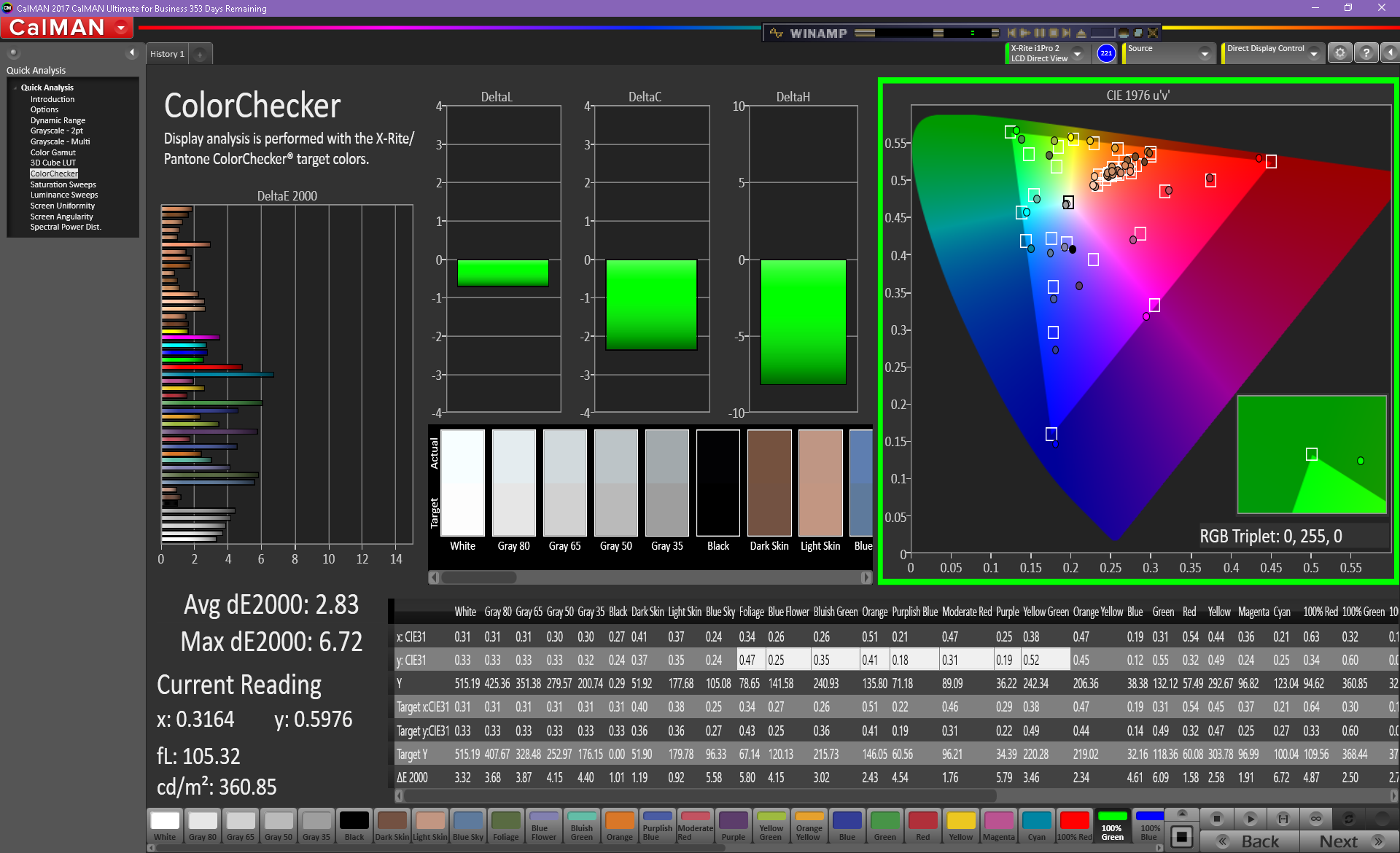Expand the X-Rite i1Pro 2 meter dropdown
Viewport: 1400px width, 853px height.
pos(1078,54)
